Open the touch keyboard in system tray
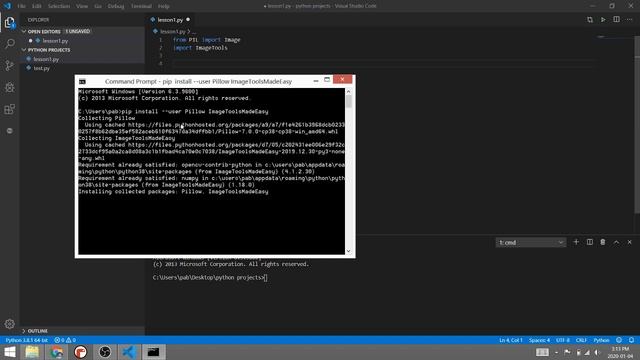640x360 pixels. pos(542,352)
